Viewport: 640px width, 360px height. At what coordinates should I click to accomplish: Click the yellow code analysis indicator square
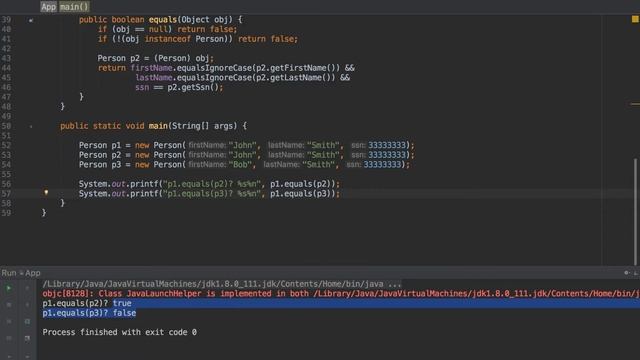(x=635, y=19)
